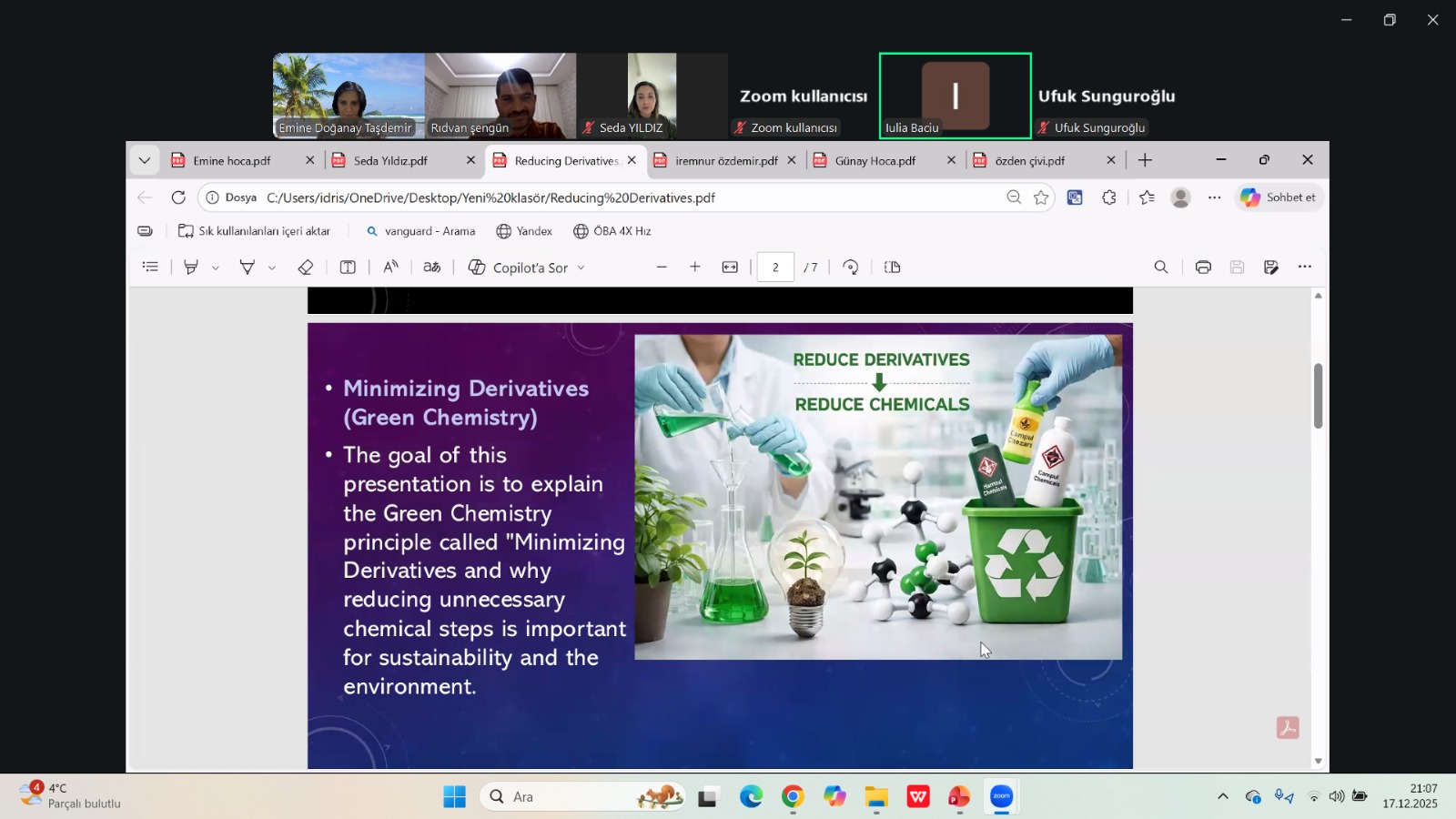
Task: Click the page number input field
Action: [775, 267]
